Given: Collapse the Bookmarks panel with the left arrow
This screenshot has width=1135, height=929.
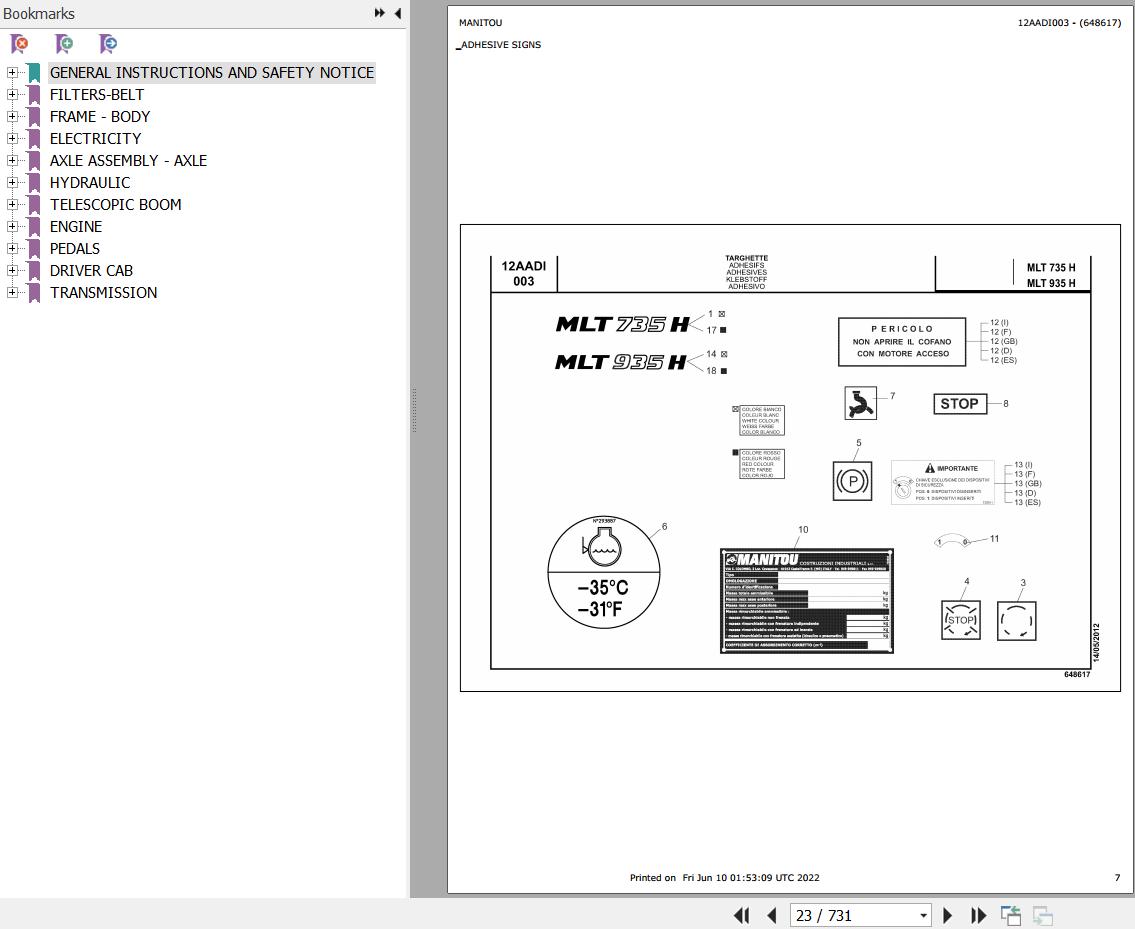Looking at the screenshot, I should coord(397,13).
